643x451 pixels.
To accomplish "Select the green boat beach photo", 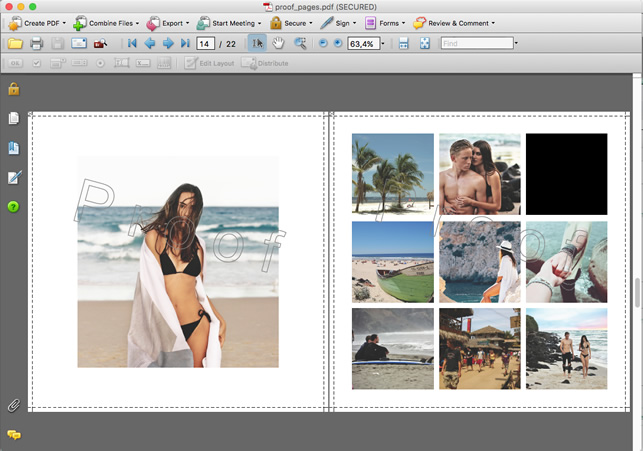I will click(x=392, y=262).
